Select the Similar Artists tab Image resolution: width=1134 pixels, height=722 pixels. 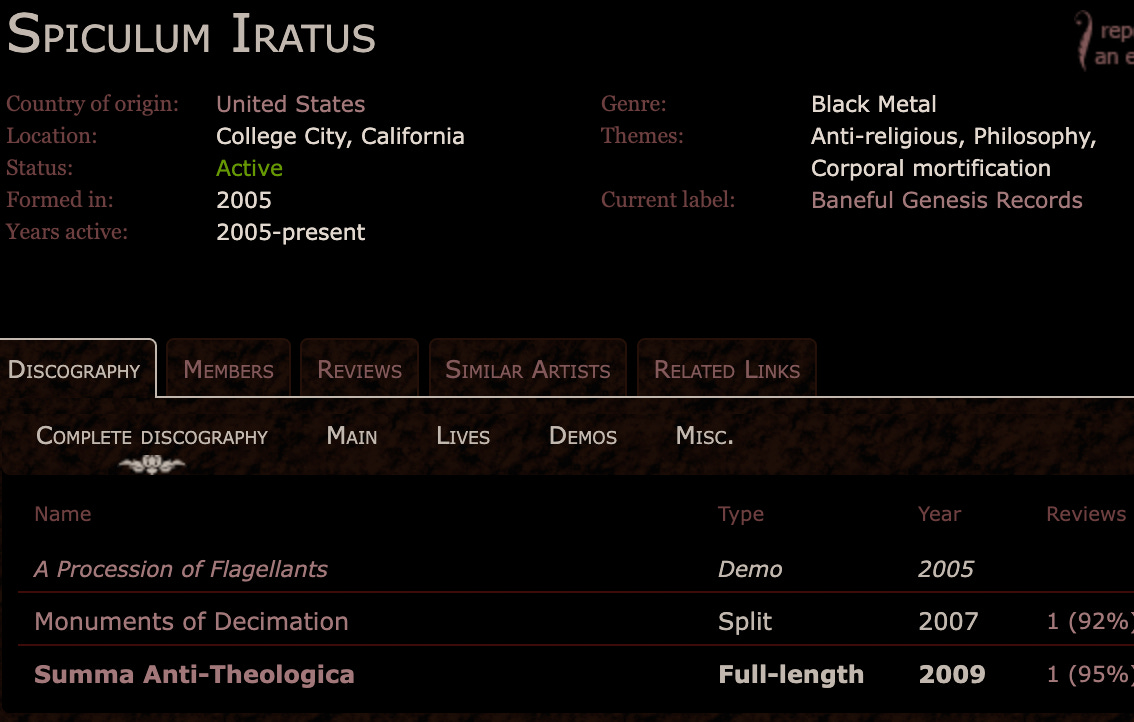(x=527, y=370)
